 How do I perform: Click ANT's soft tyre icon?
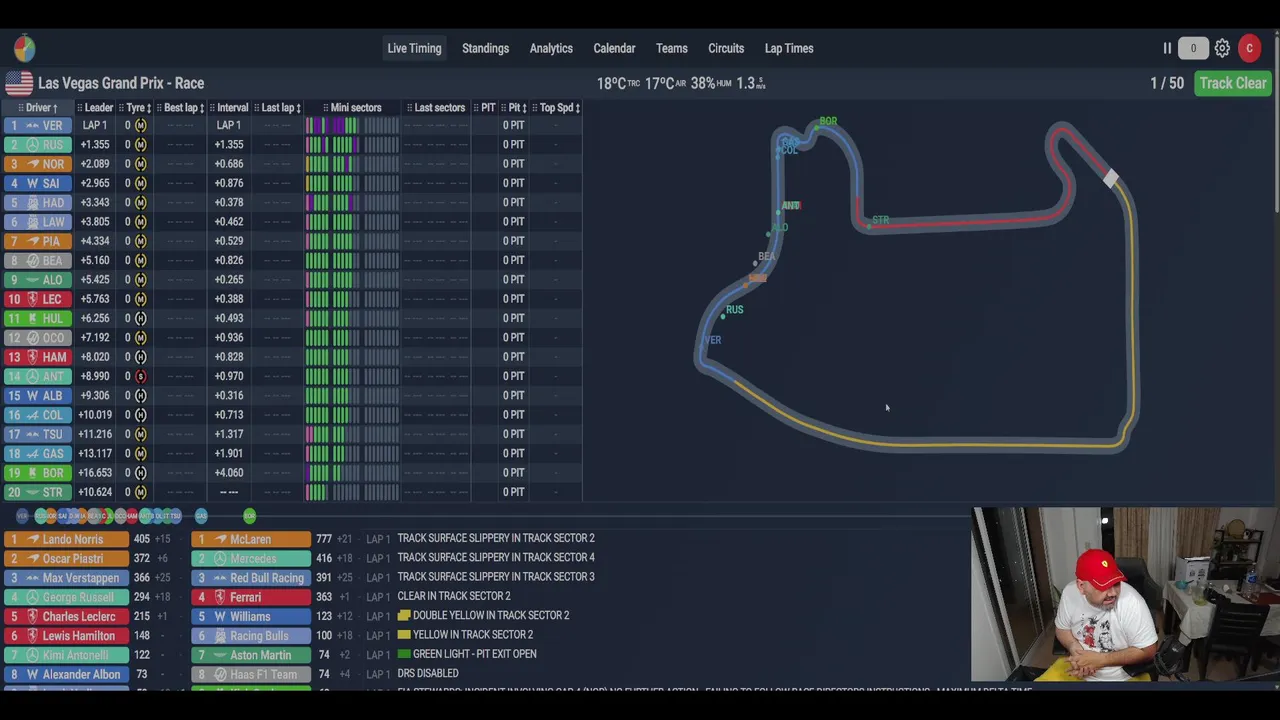(140, 376)
